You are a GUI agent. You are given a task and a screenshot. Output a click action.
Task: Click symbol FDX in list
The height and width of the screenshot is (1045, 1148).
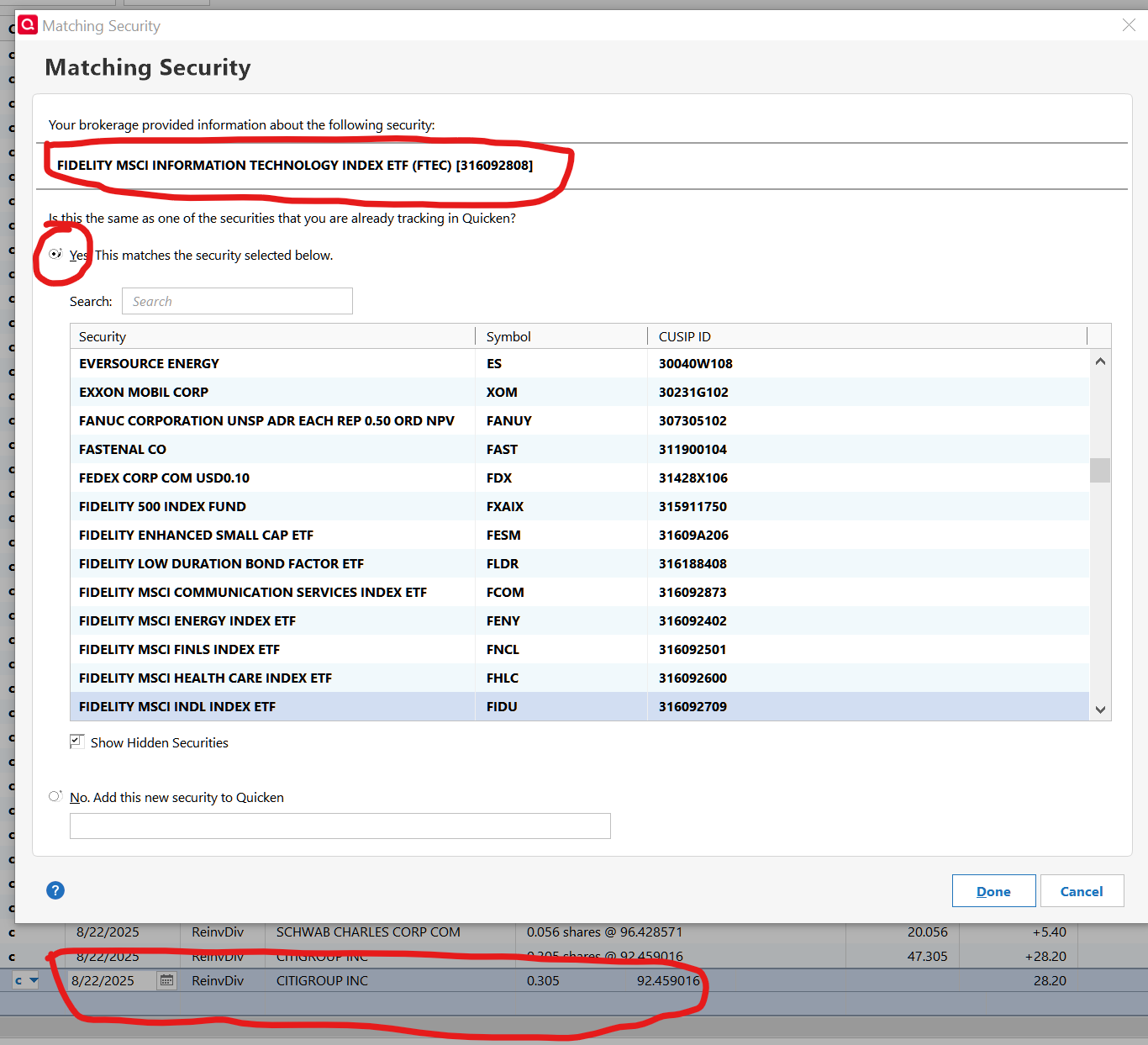tap(499, 478)
